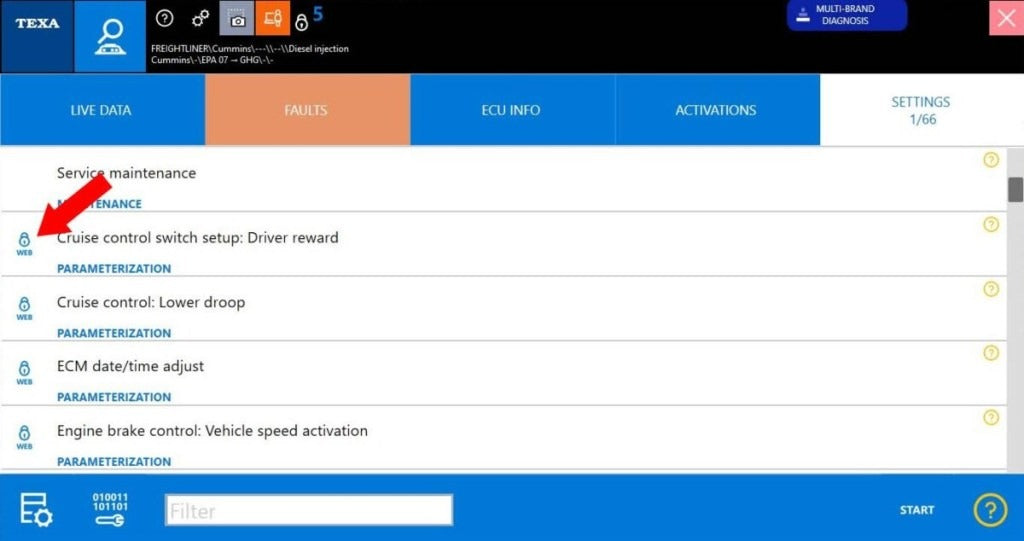Open the gears settings icon in top toolbar
The image size is (1024, 541).
coord(201,18)
